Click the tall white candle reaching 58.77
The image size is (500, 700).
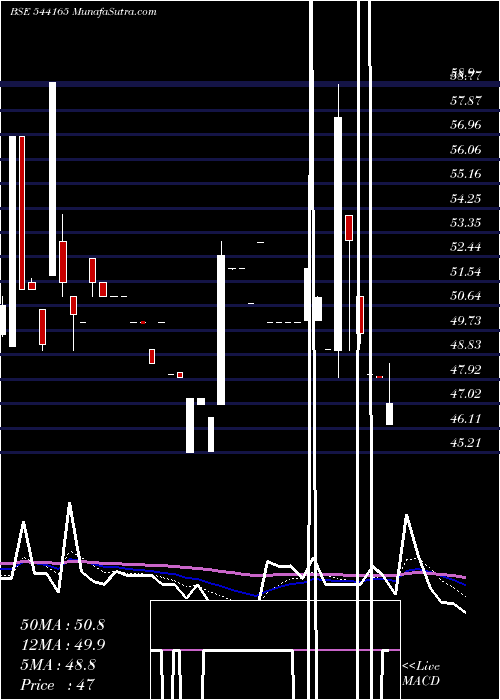coord(53,179)
